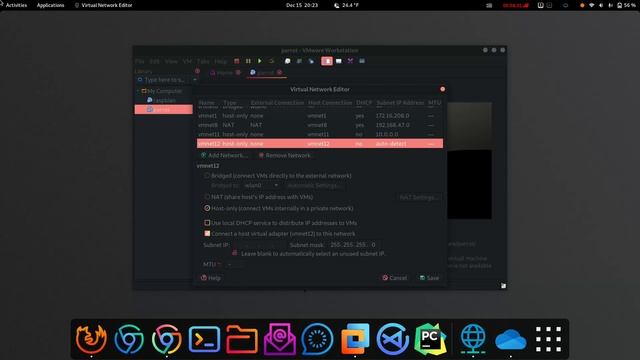Show all applications grid

point(548,339)
